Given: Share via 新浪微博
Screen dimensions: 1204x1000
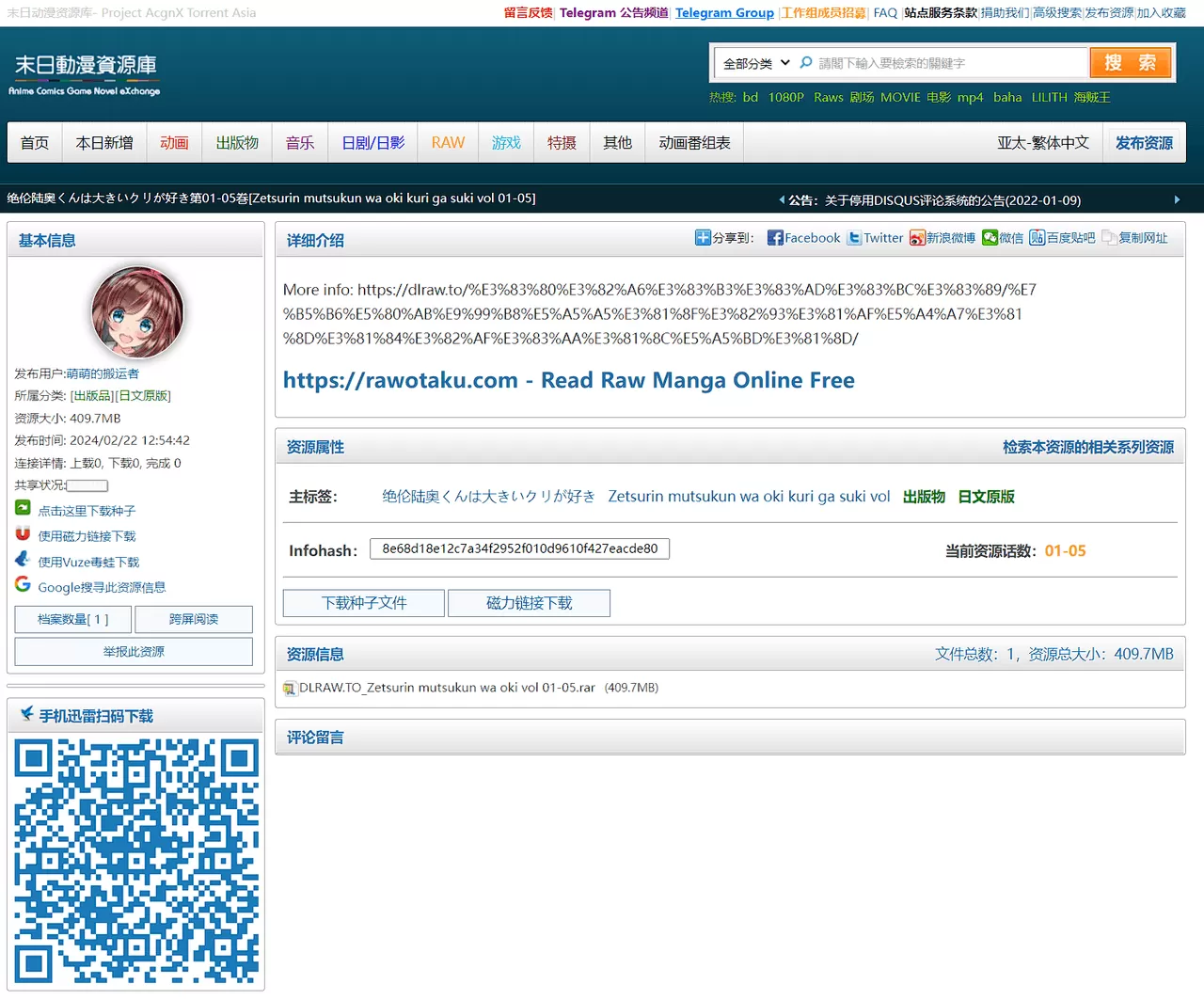Looking at the screenshot, I should coord(942,237).
